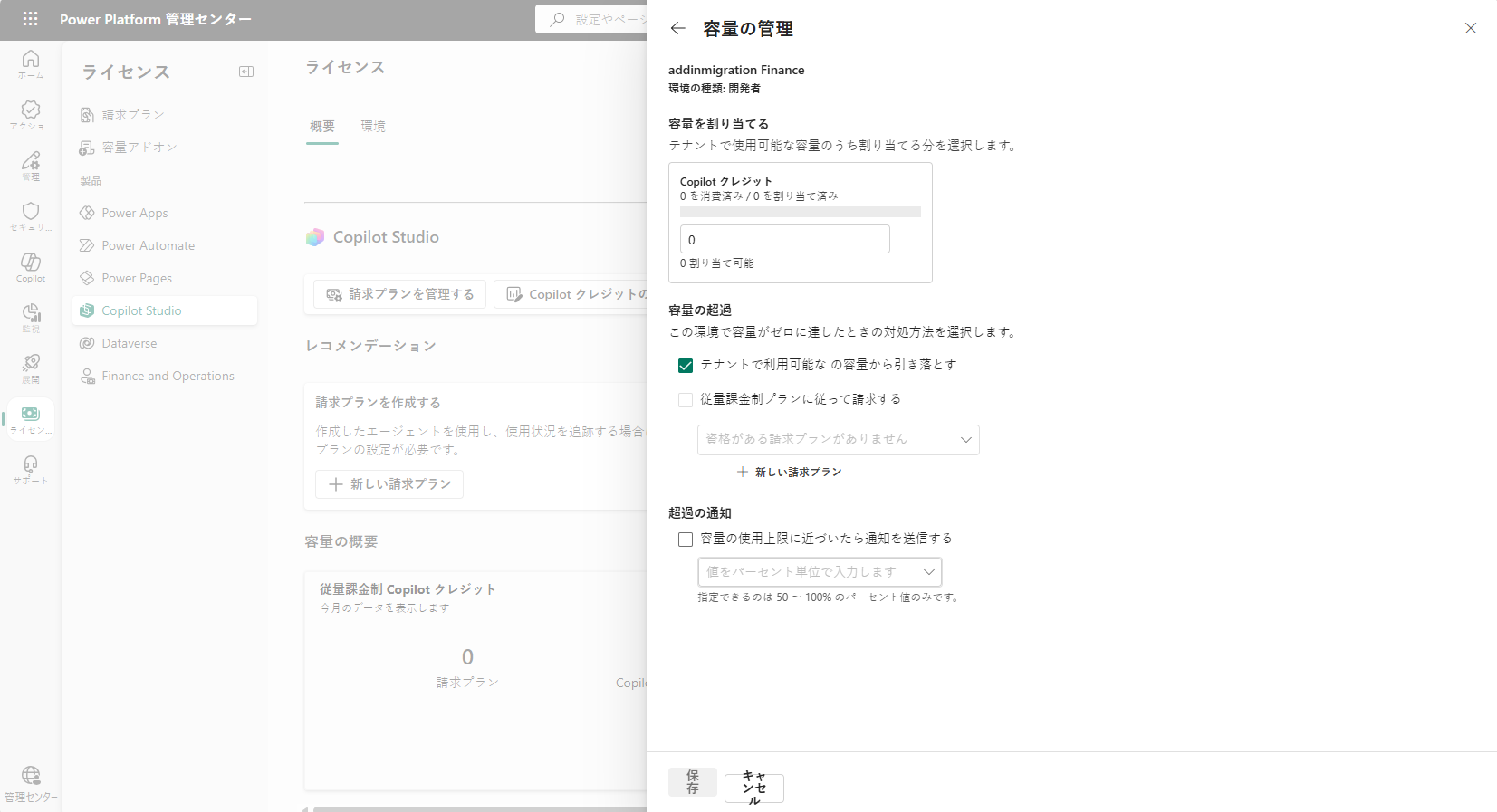Click the キャンセル cancel button
The width and height of the screenshot is (1497, 812).
click(x=754, y=788)
